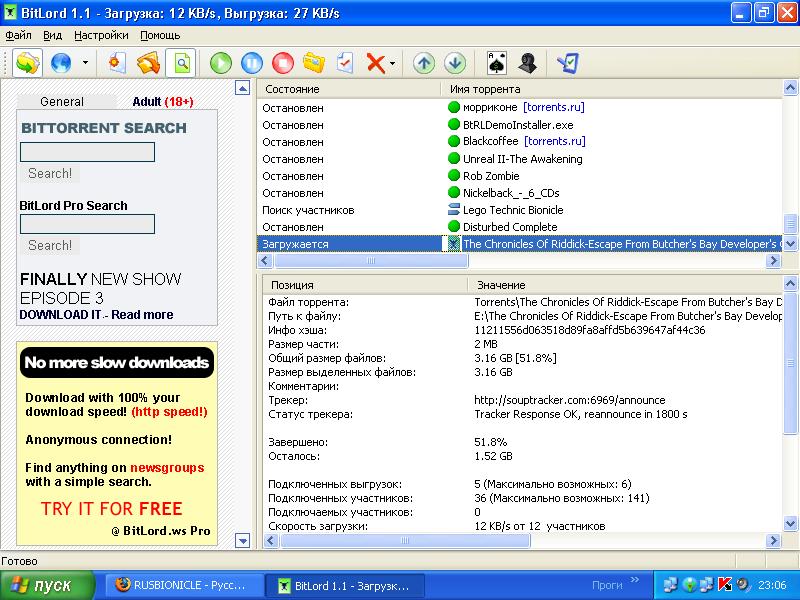The height and width of the screenshot is (600, 800).
Task: Click details pane vertical scrollbar thumb
Action: point(790,363)
